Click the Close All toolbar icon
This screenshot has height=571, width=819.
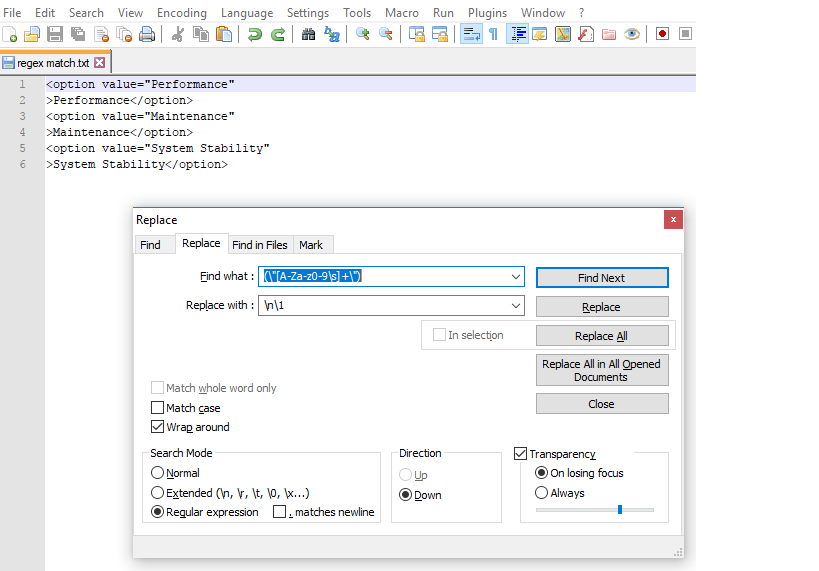[x=124, y=34]
